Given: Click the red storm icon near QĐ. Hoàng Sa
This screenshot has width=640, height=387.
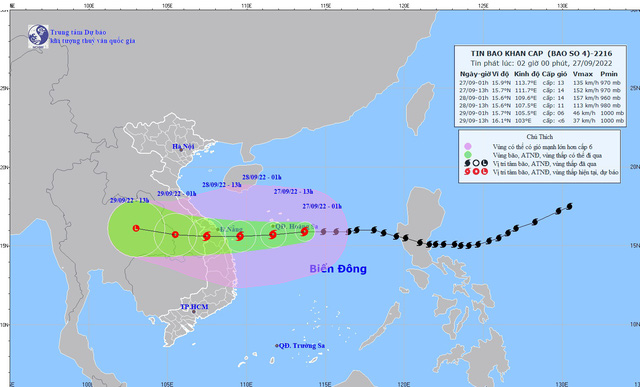Looking at the screenshot, I should coord(272,234).
